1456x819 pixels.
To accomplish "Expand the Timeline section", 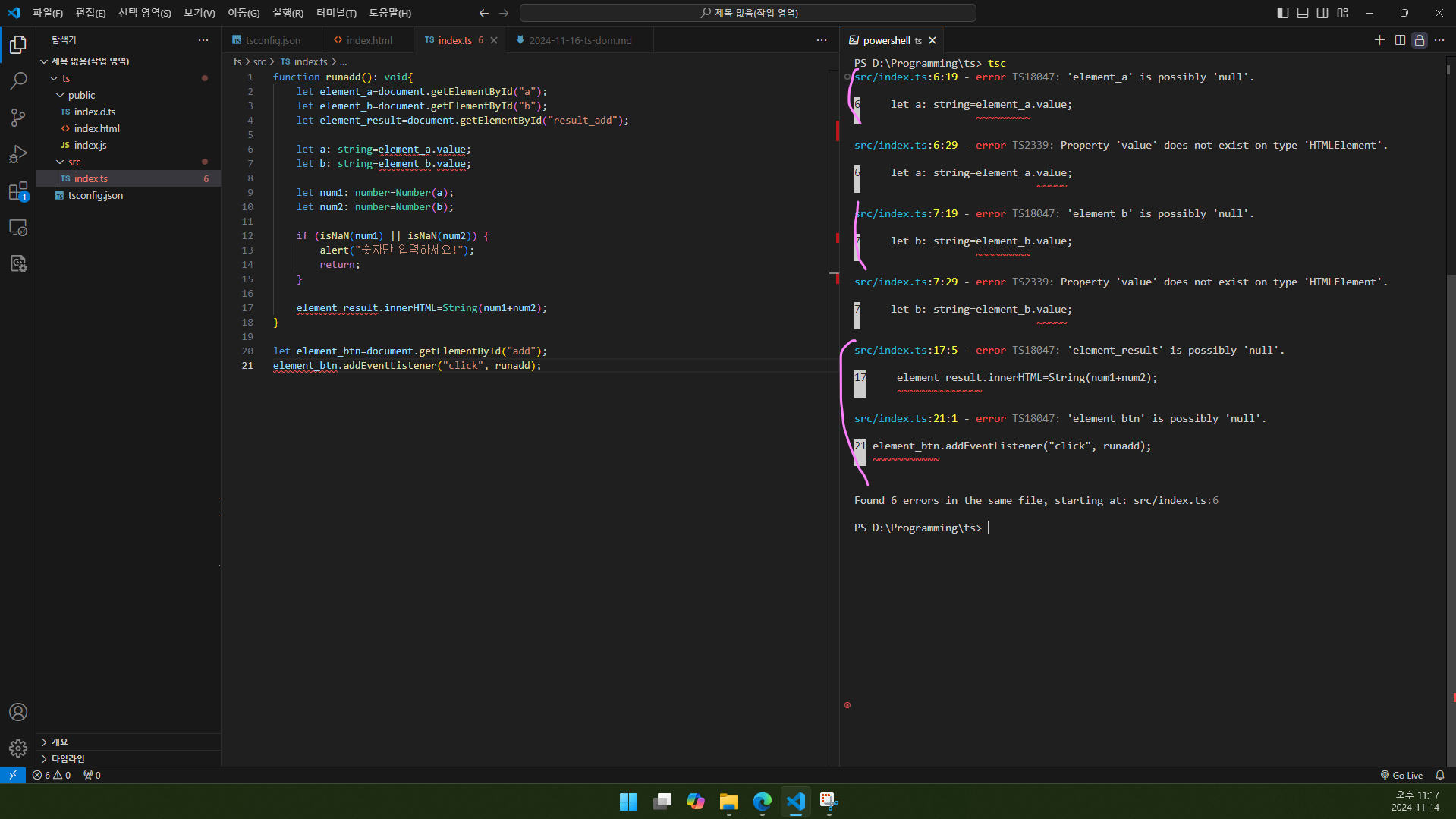I will tap(129, 758).
